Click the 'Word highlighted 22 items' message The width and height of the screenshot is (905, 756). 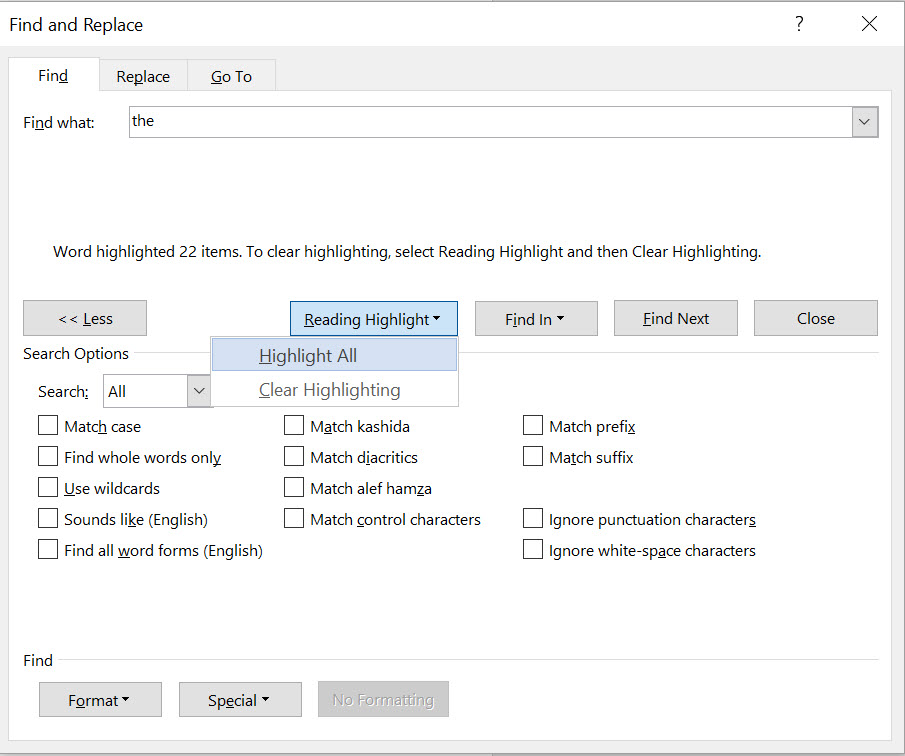[407, 252]
